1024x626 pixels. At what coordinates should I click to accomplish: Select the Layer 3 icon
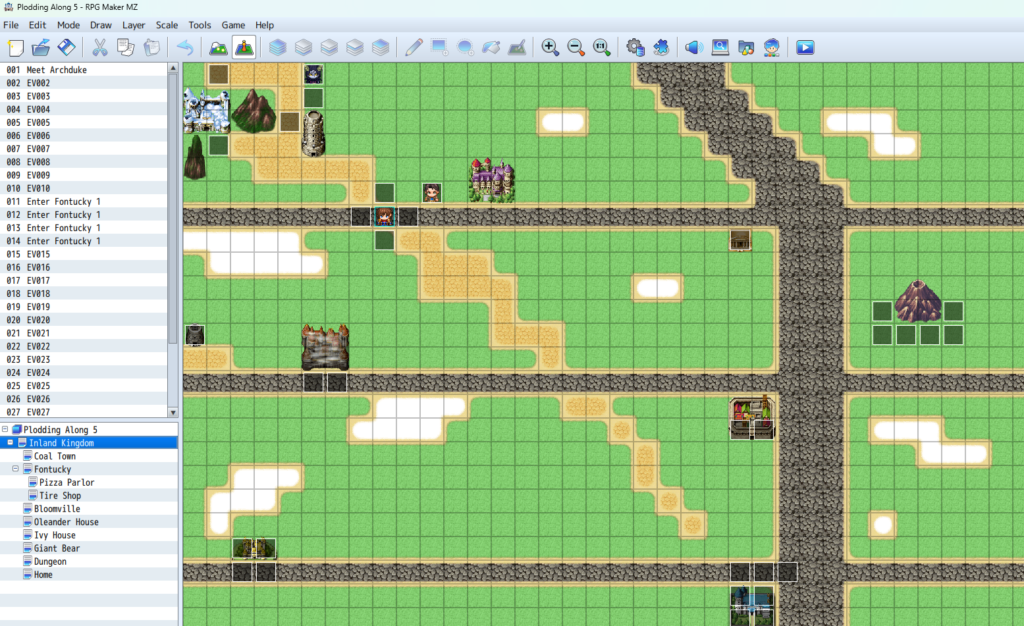click(x=355, y=48)
